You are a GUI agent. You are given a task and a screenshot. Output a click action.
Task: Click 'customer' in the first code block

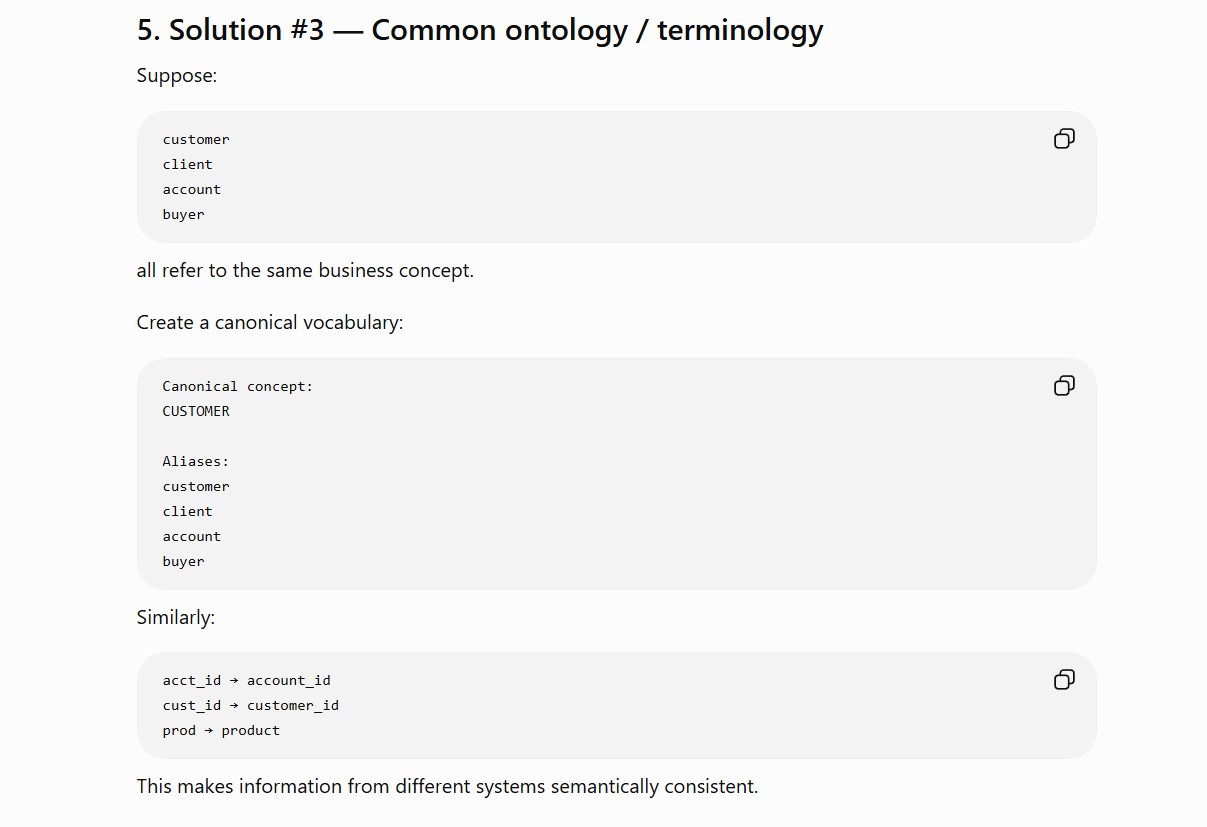tap(196, 140)
